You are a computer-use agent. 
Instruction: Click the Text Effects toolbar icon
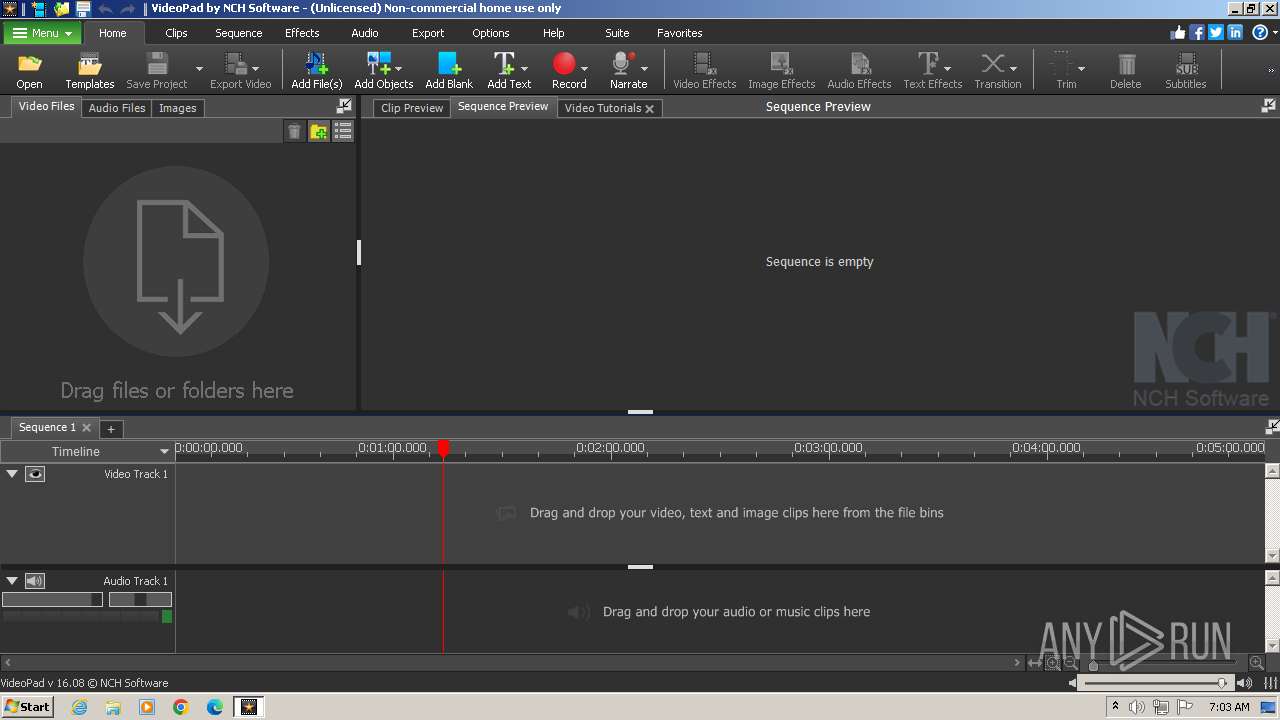point(928,65)
